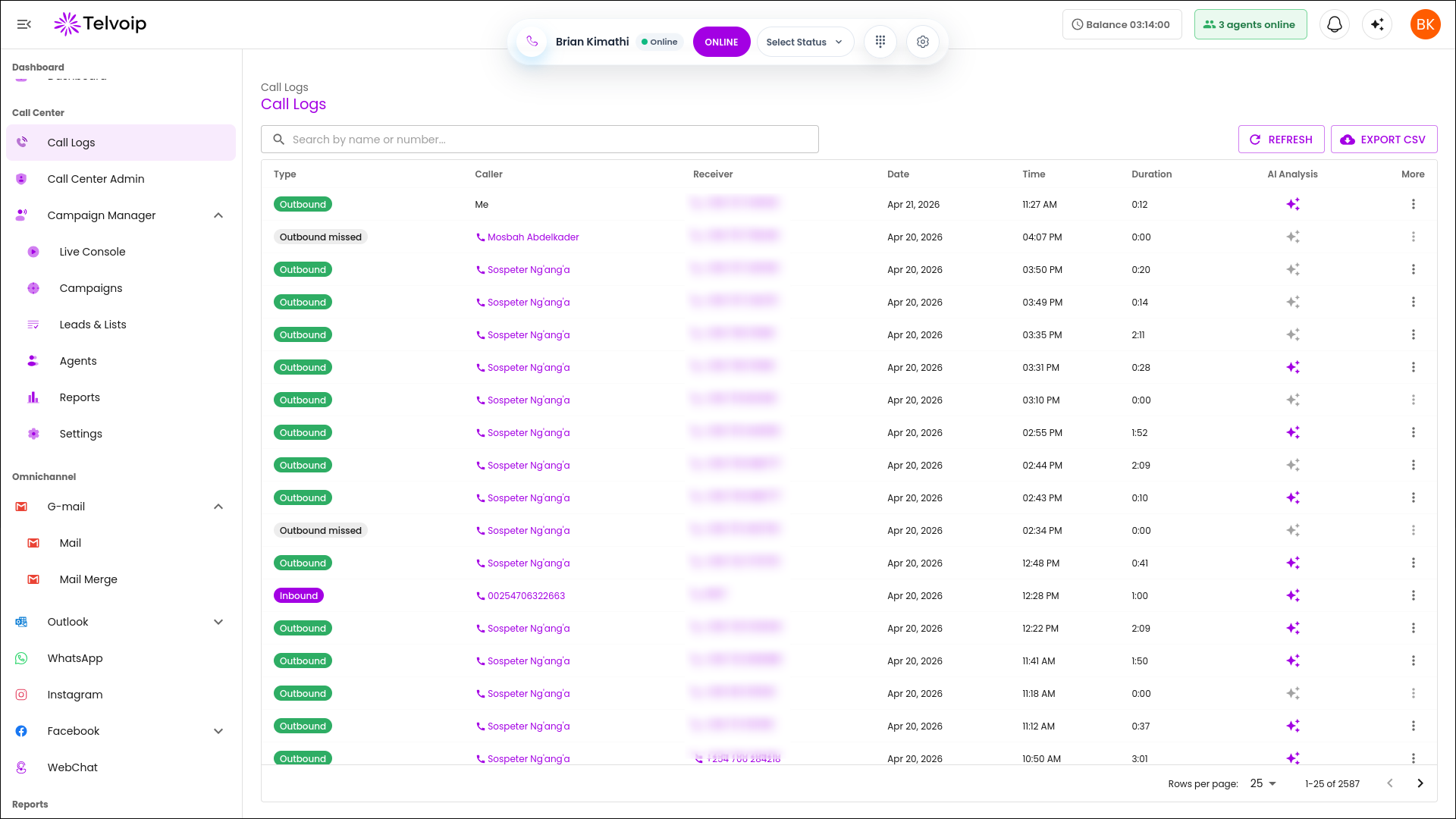Click the Outbound missed badge at 04:07 PM

pyautogui.click(x=321, y=237)
